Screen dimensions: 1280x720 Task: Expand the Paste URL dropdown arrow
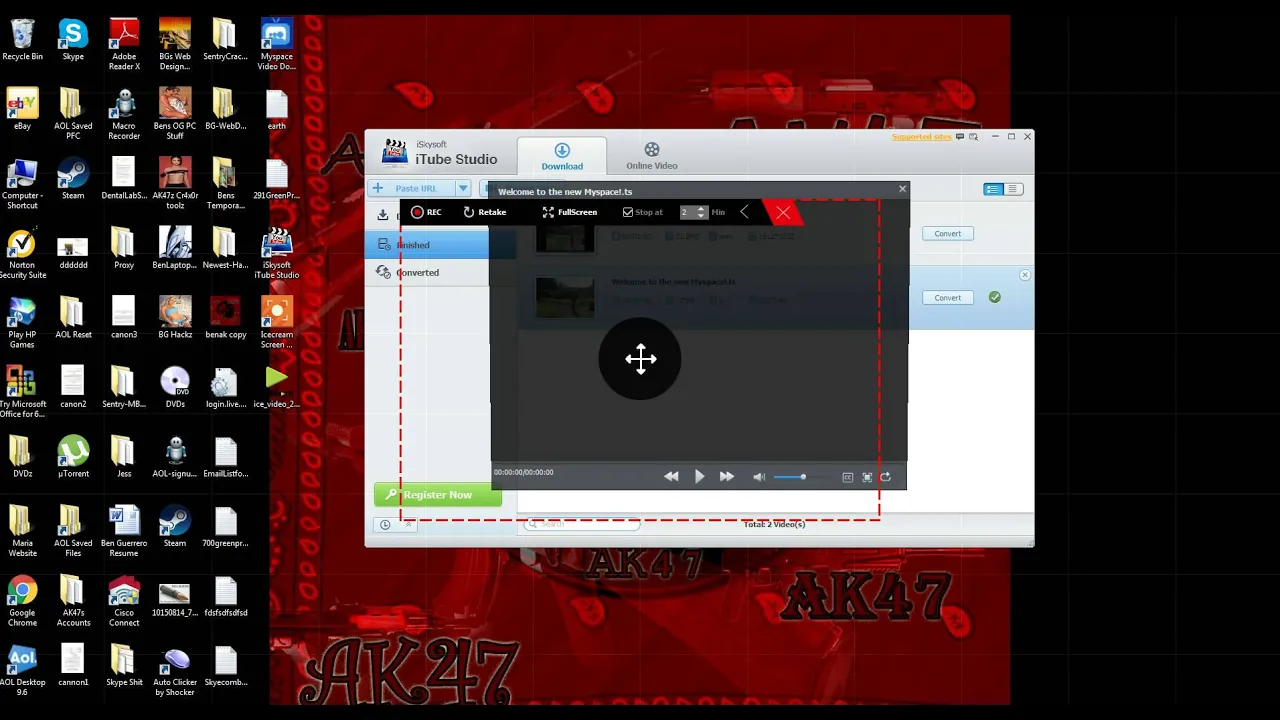pyautogui.click(x=462, y=188)
